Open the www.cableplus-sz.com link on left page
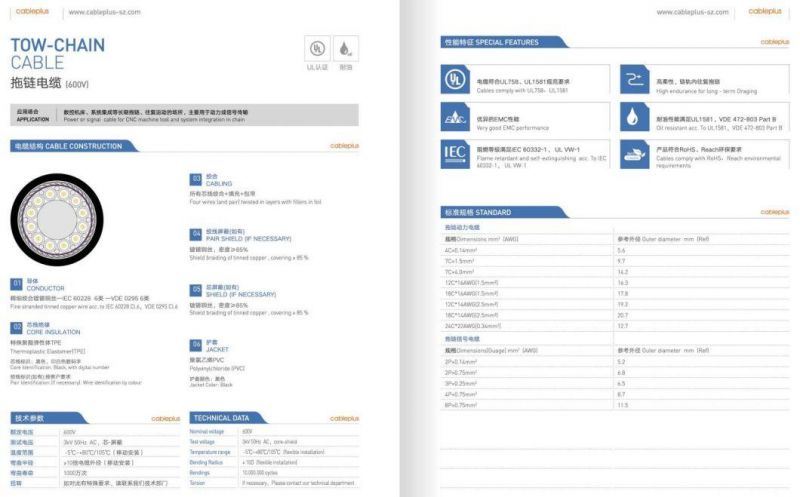 [105, 12]
